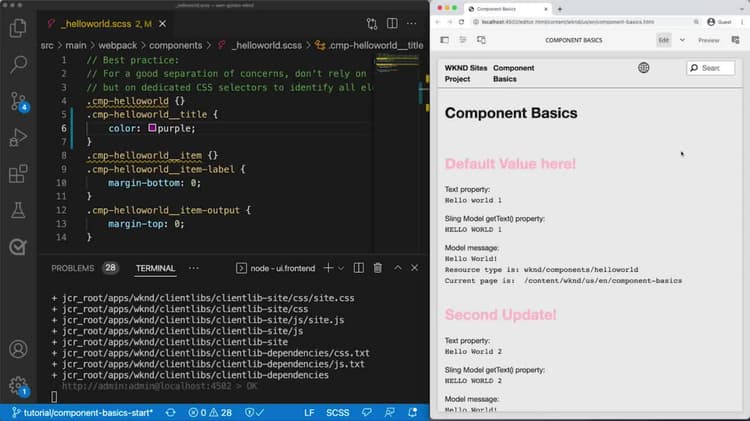Screen dimensions: 750x421
Task: Switch to the PROBLEMS panel tab
Action: click(73, 268)
